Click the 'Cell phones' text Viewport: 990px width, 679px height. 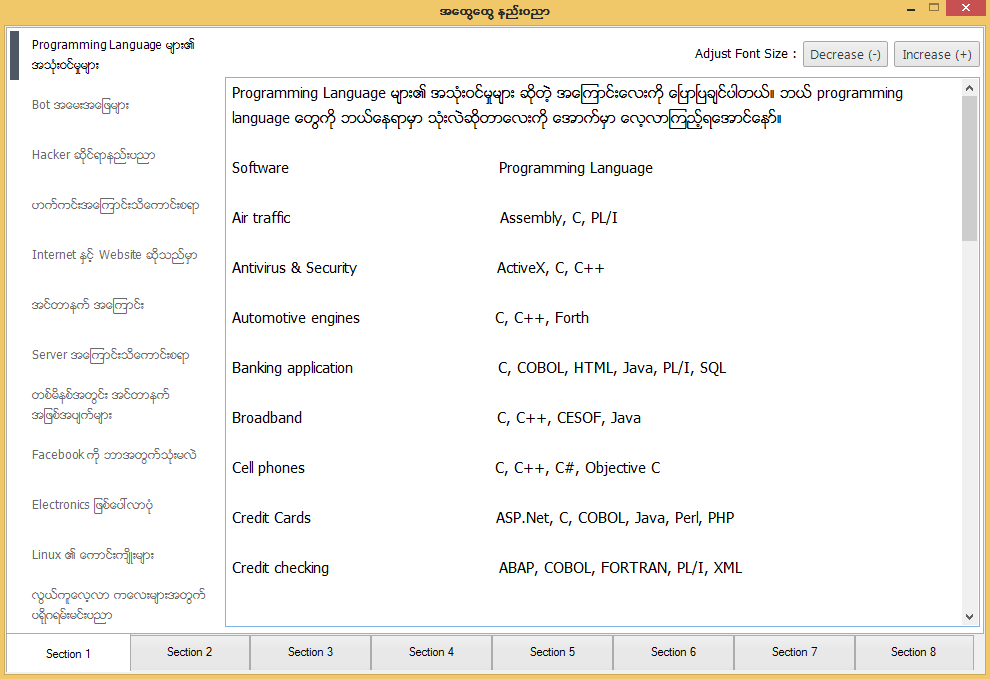tap(268, 468)
